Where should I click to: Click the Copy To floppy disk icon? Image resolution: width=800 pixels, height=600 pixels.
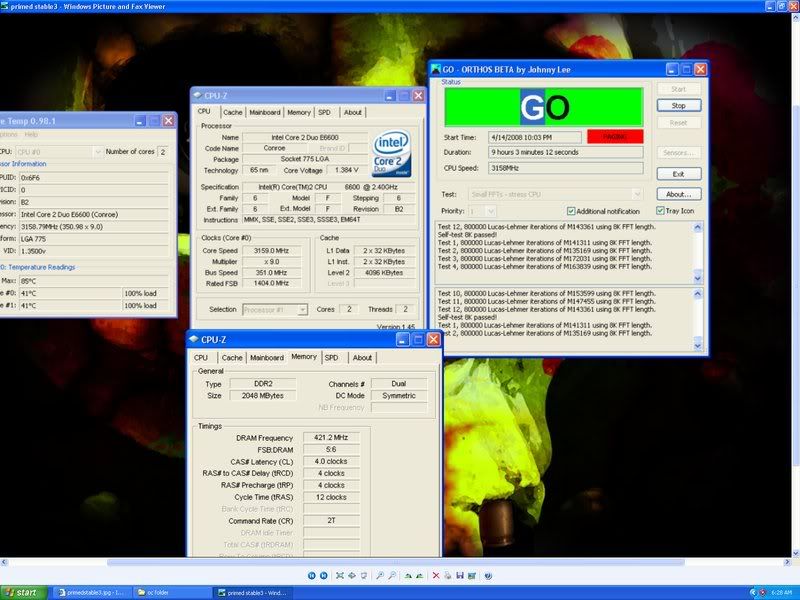coord(460,576)
